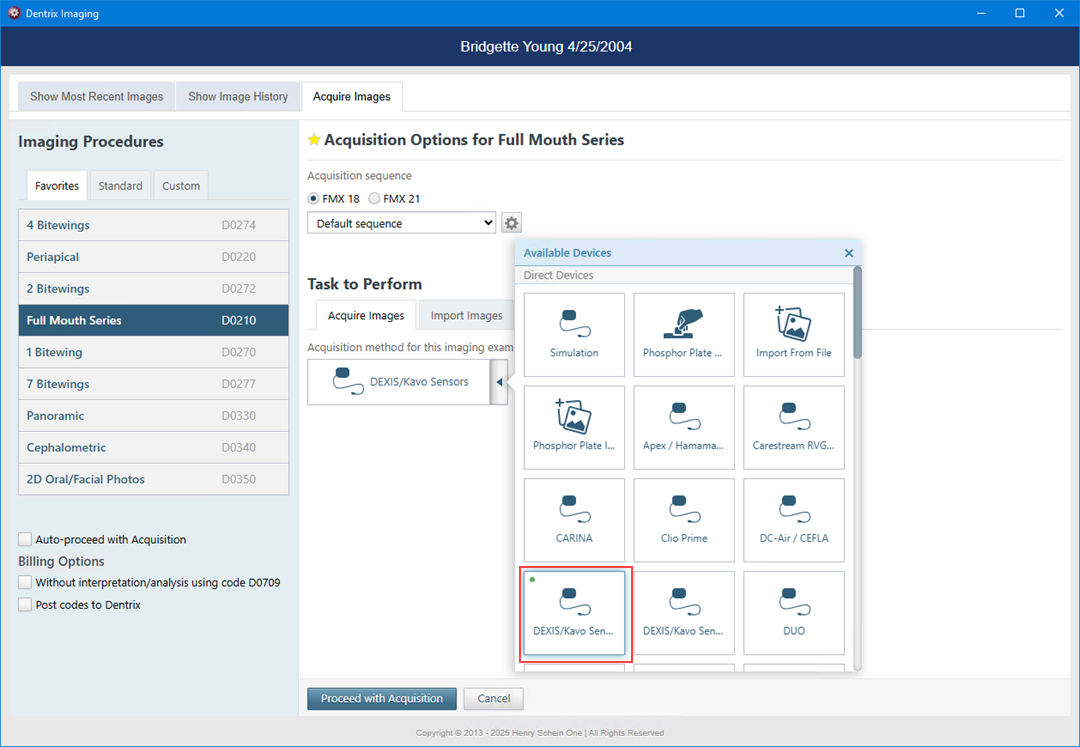Open the Default sequence dropdown

pos(402,223)
